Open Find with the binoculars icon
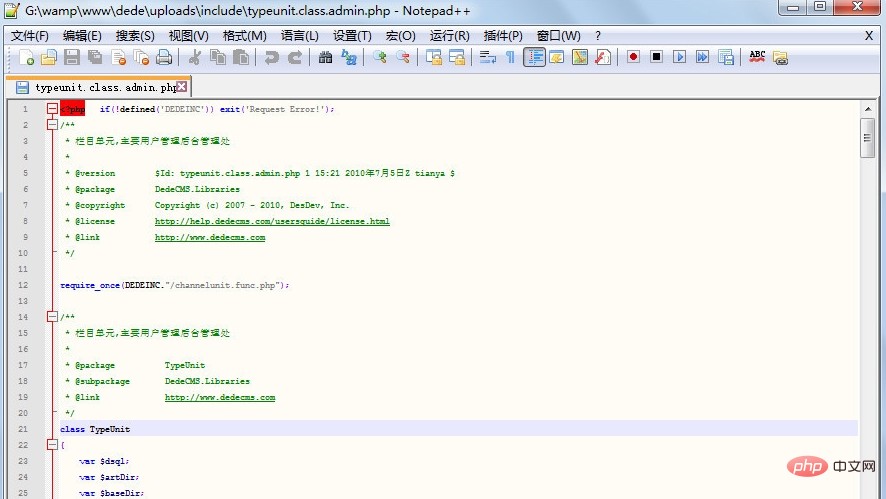The width and height of the screenshot is (886, 499). pyautogui.click(x=325, y=57)
